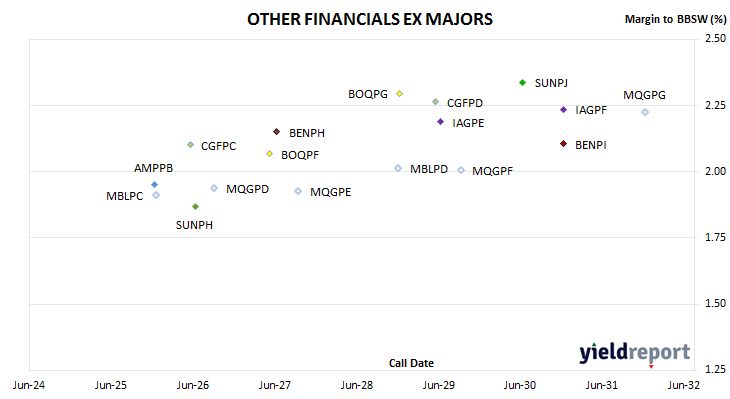Click the BOQPF data label text
The width and height of the screenshot is (730, 399).
point(300,155)
